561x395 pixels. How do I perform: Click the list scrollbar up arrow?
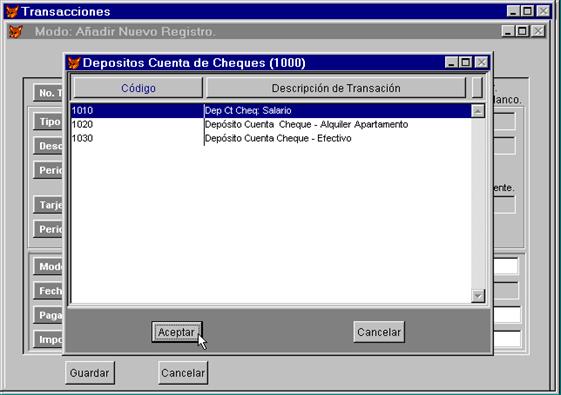pyautogui.click(x=478, y=111)
